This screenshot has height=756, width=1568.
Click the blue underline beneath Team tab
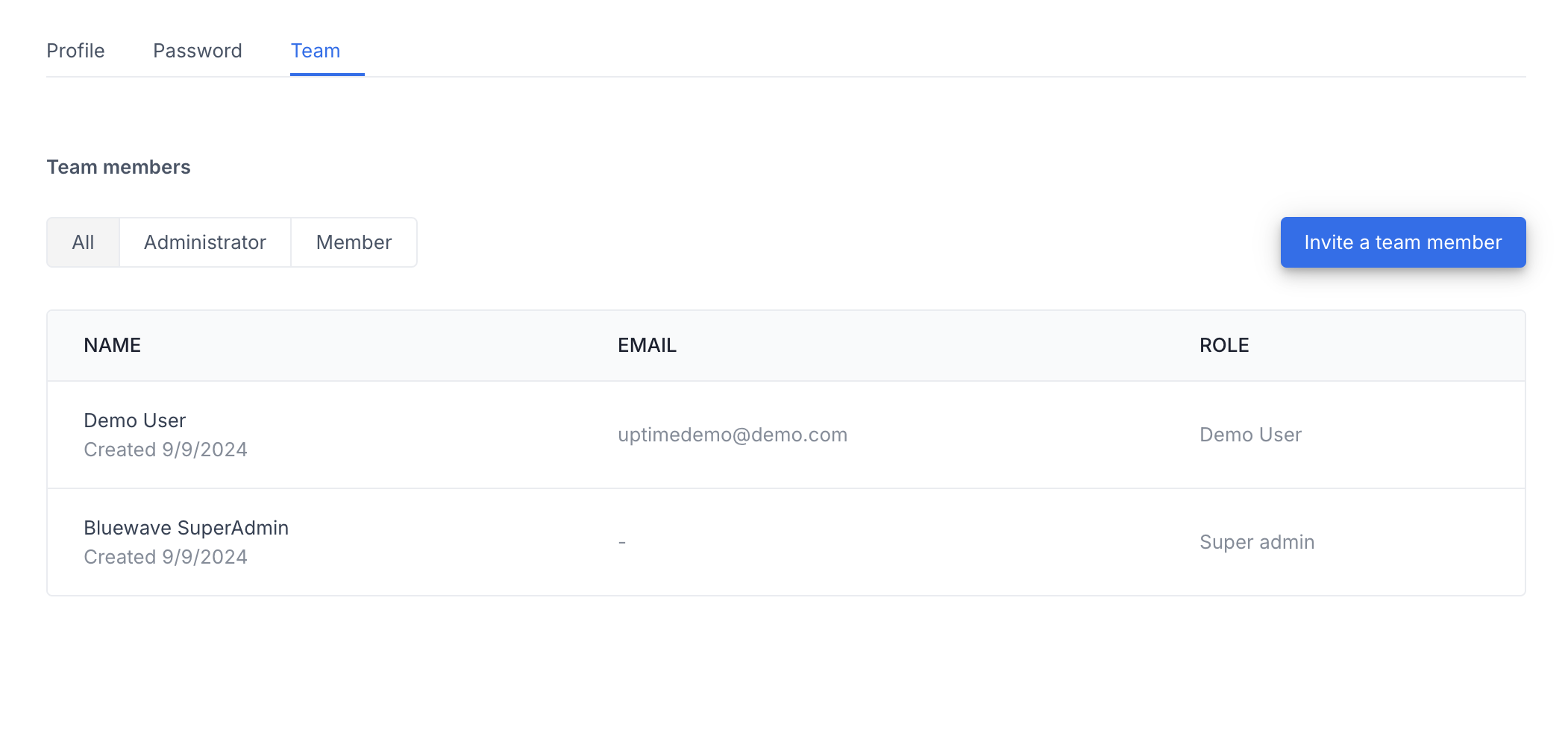coord(327,75)
